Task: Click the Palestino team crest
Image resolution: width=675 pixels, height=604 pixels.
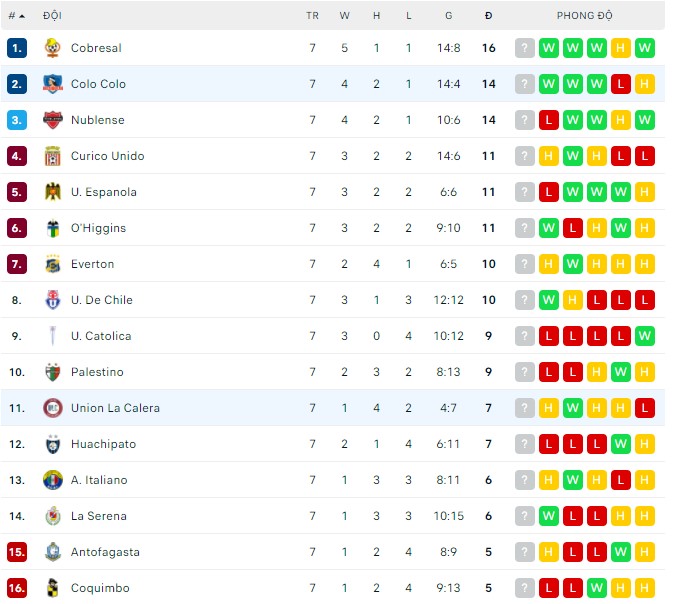Action: tap(53, 372)
